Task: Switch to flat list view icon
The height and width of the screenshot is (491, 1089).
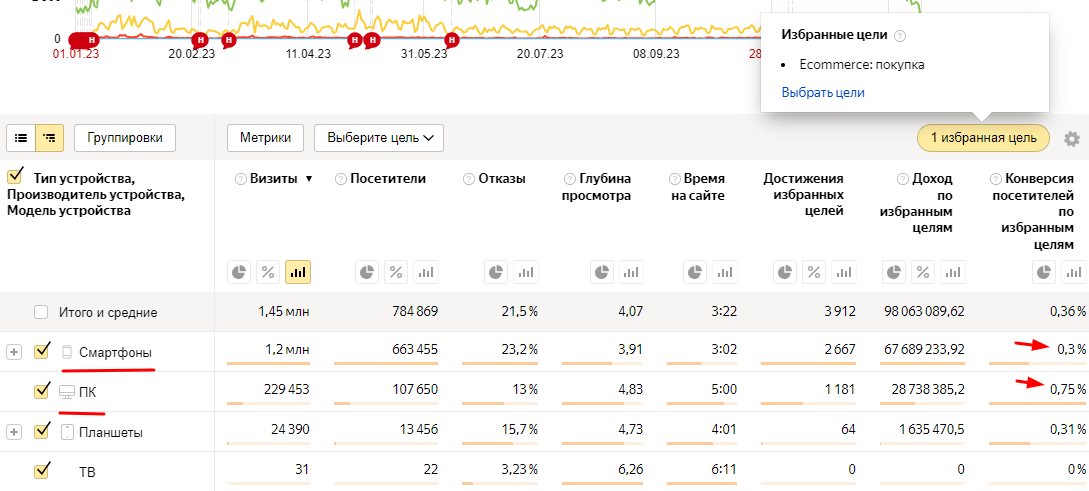Action: (x=21, y=138)
